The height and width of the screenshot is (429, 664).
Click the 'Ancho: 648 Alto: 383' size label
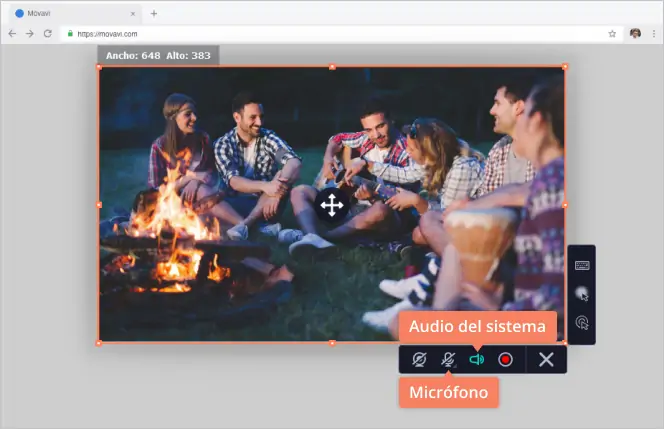[x=158, y=55]
